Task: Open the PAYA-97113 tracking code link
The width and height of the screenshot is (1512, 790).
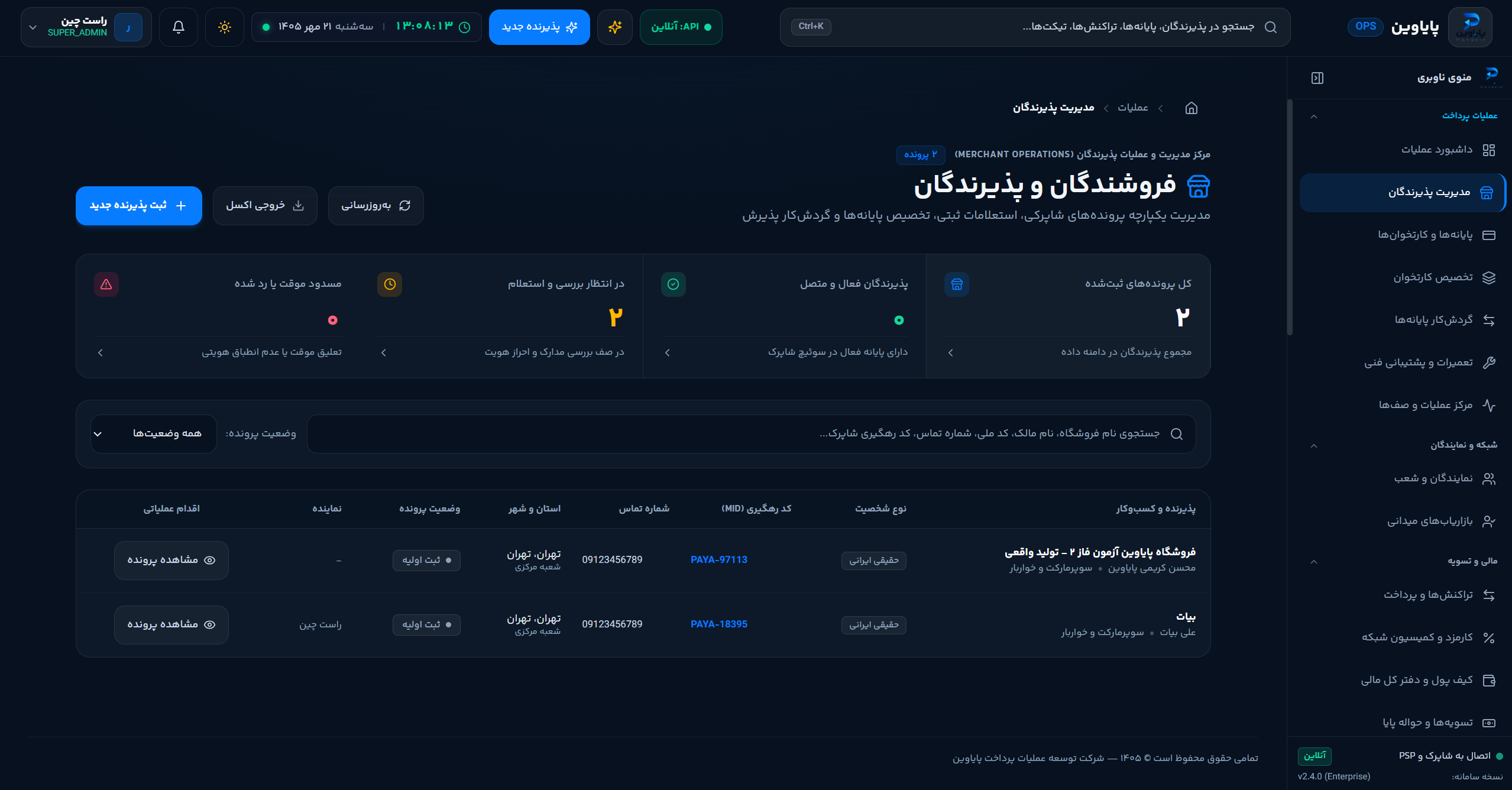Action: (719, 560)
